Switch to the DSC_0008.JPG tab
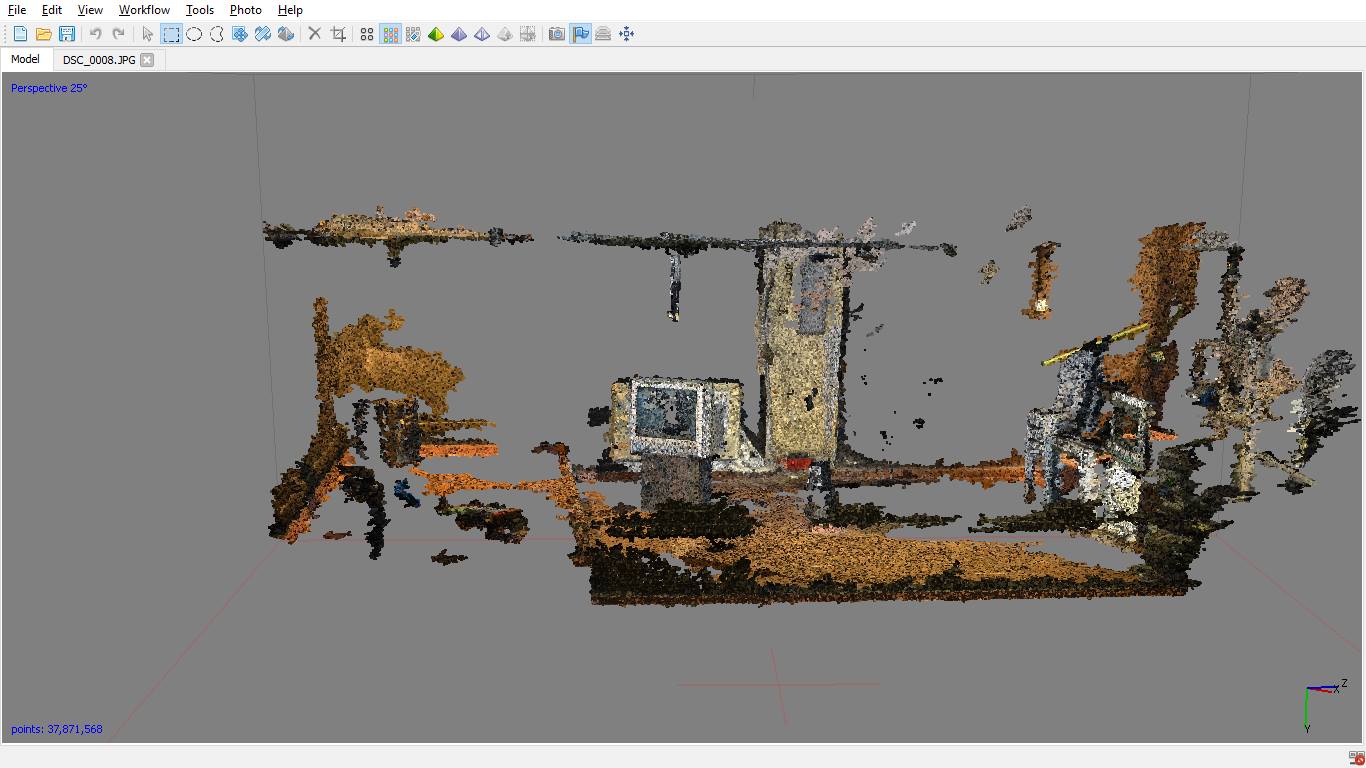This screenshot has height=768, width=1366. tap(99, 60)
